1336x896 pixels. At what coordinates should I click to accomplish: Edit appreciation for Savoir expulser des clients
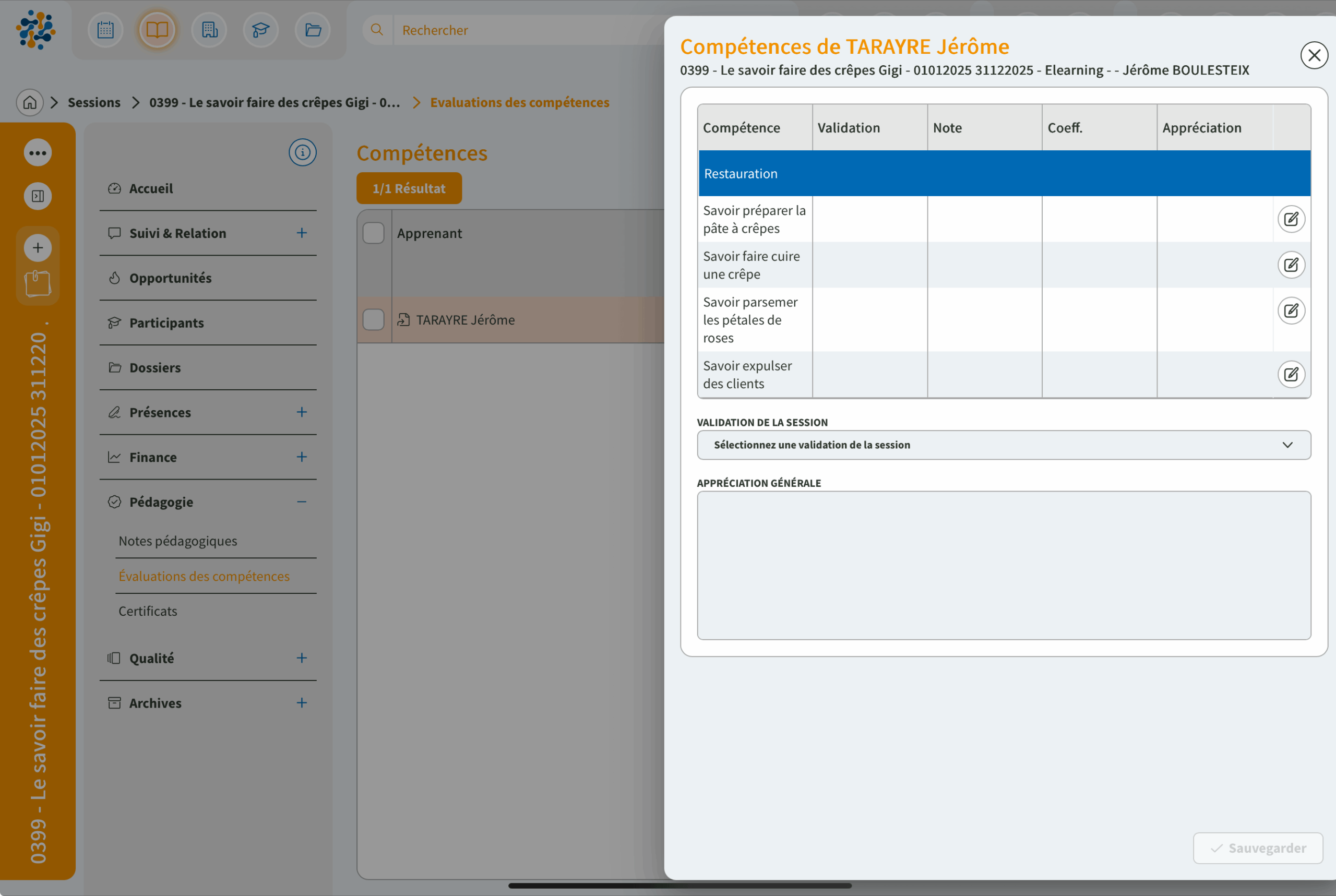pos(1291,374)
